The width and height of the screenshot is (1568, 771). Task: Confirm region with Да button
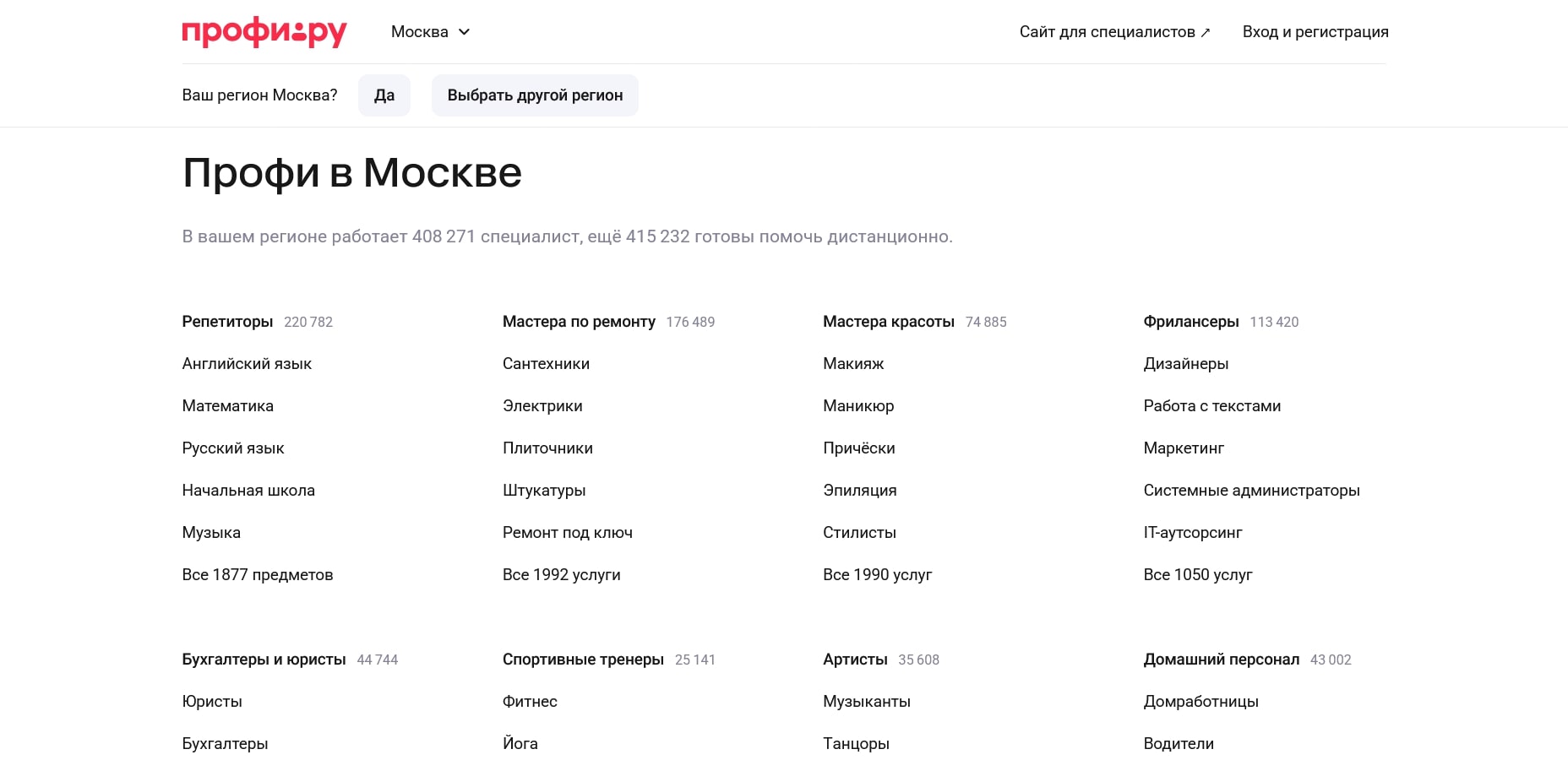coord(384,95)
